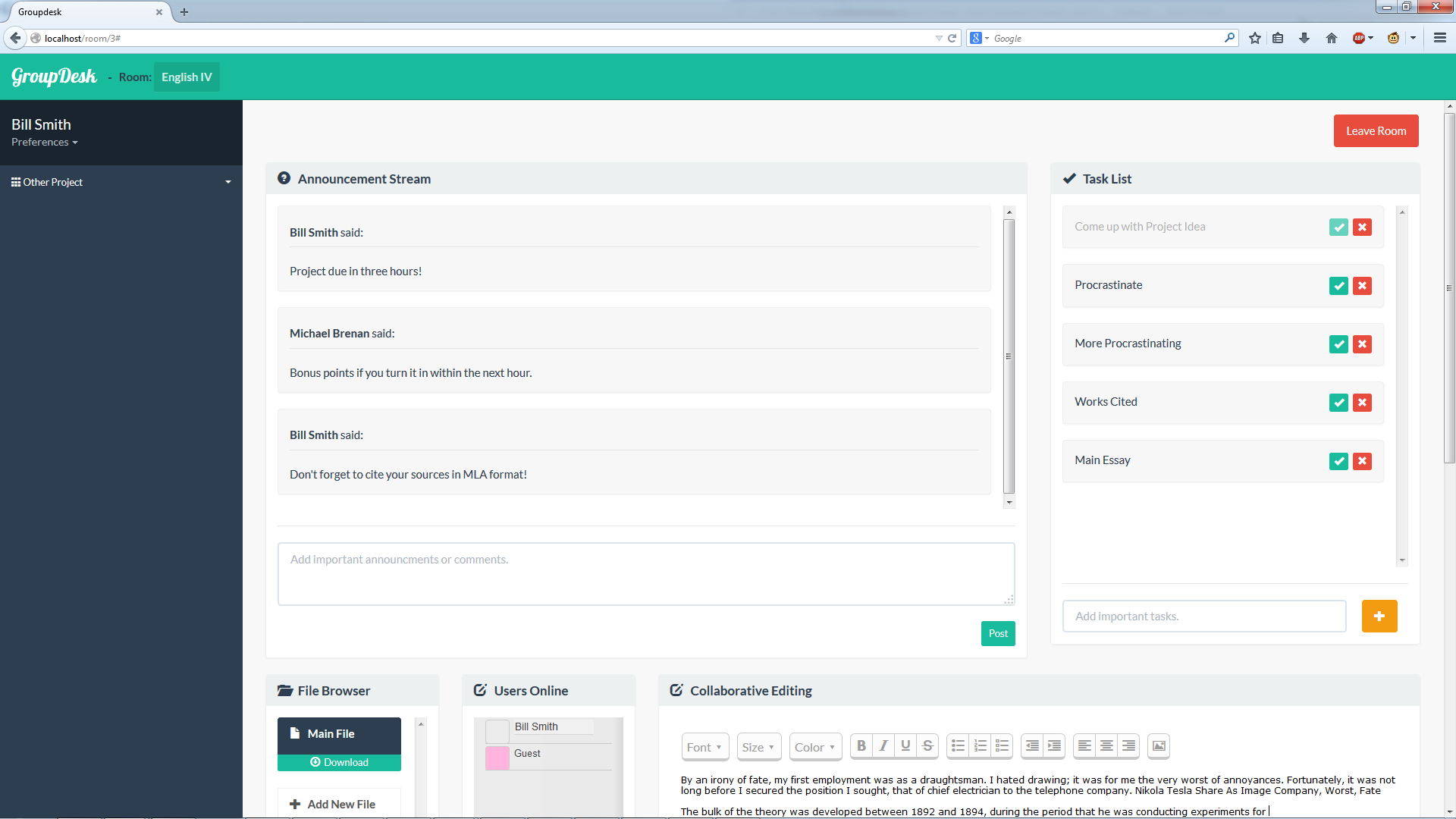Click the announcement comment text area
This screenshot has height=819, width=1456.
tap(645, 574)
